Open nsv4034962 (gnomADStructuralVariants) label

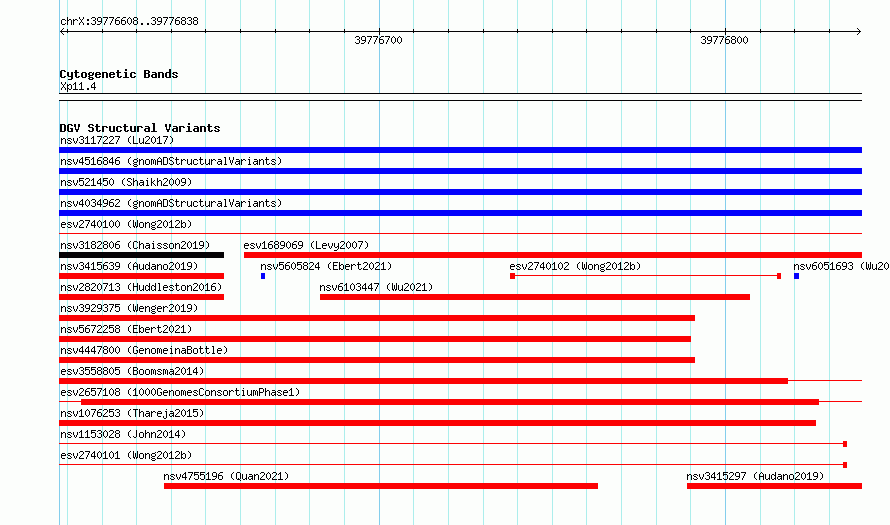pyautogui.click(x=171, y=203)
